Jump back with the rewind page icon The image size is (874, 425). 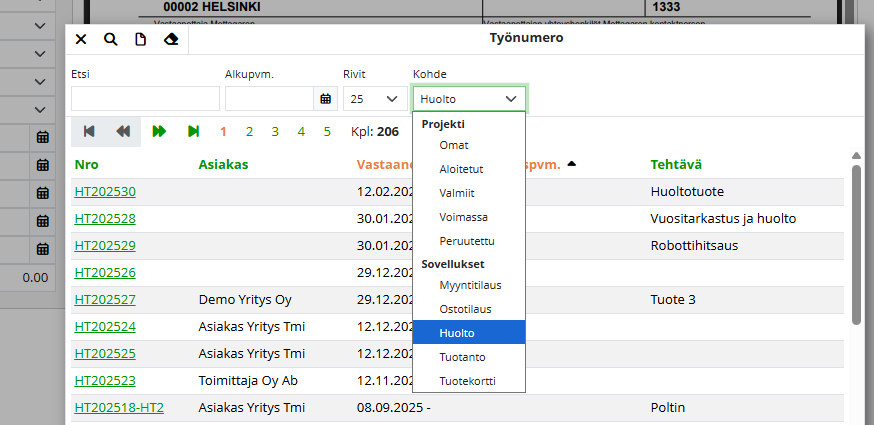pos(123,131)
